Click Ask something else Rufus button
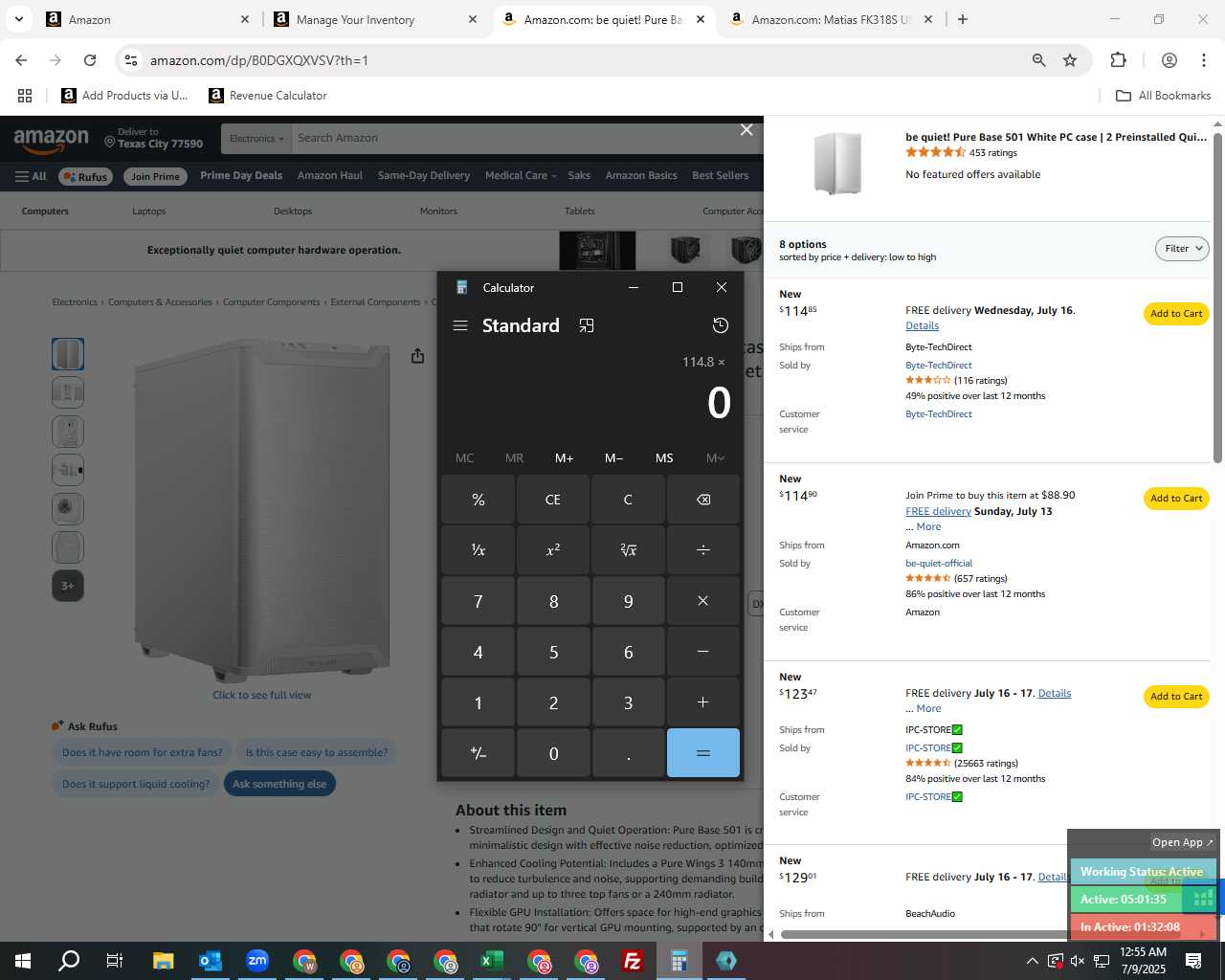1225x980 pixels. click(x=279, y=784)
